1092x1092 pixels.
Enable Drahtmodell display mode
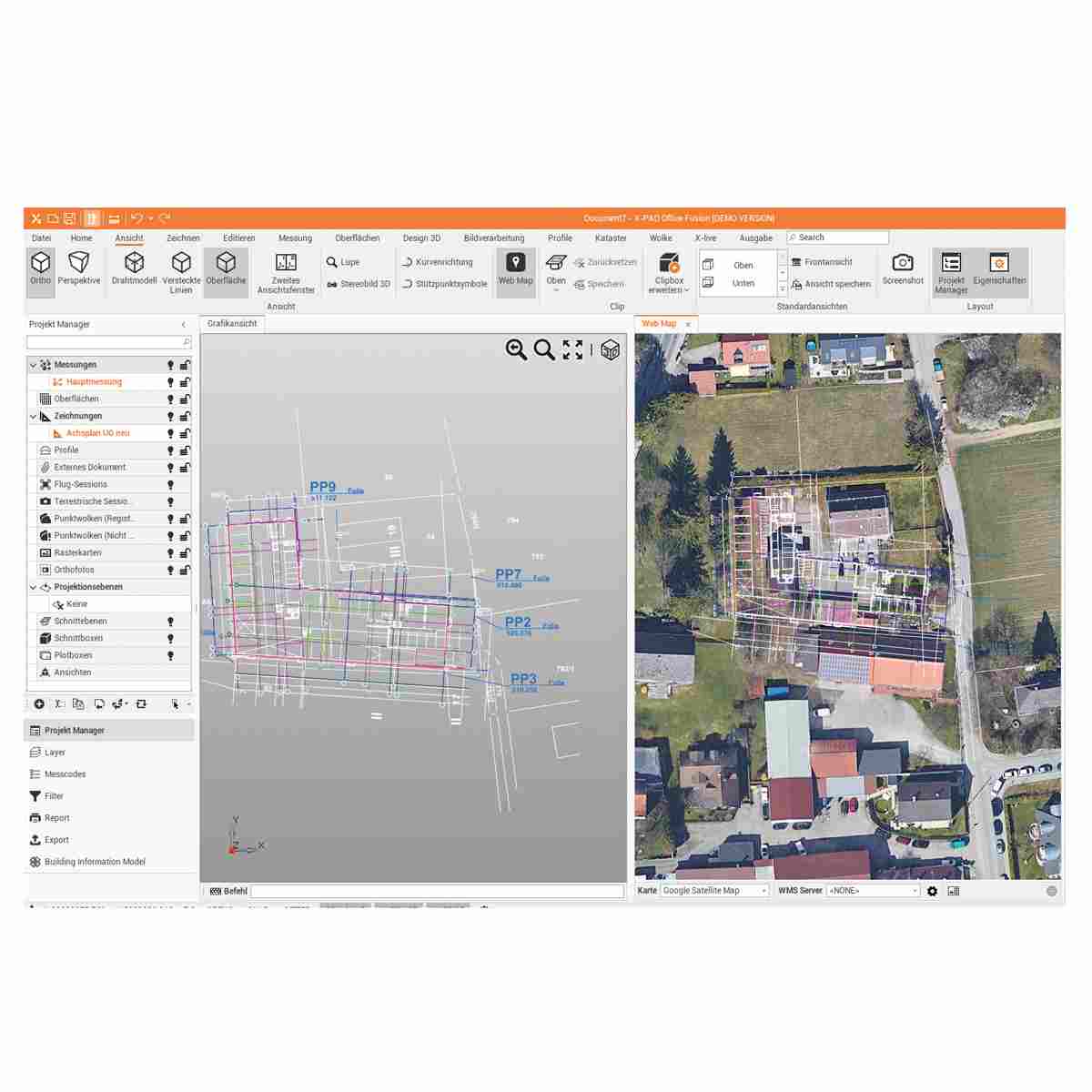(134, 263)
